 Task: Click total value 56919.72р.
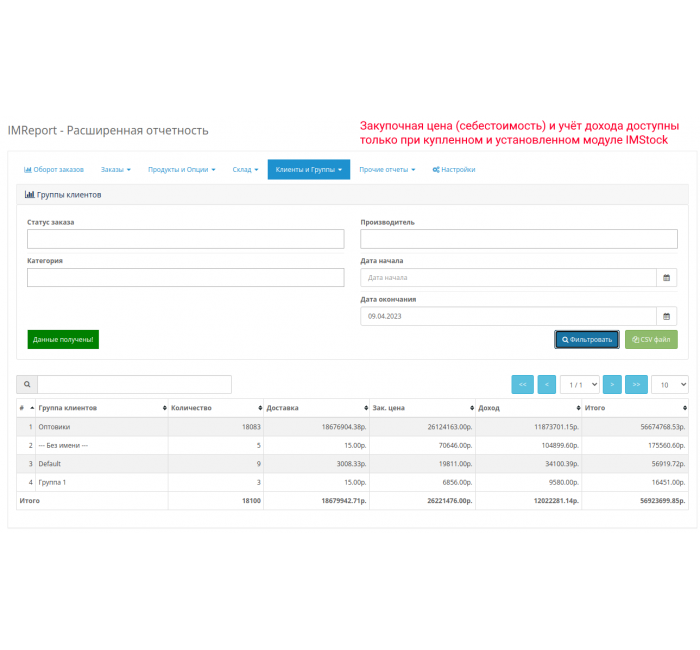coord(668,464)
